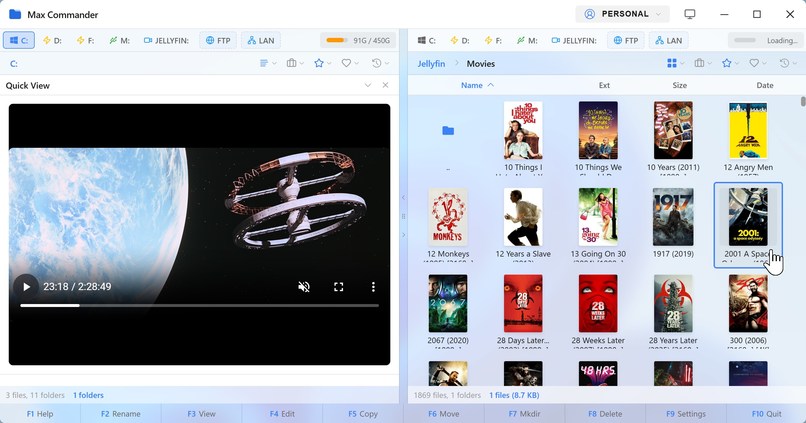The image size is (806, 423).
Task: Open M: drive in left panel
Action: tap(119, 40)
